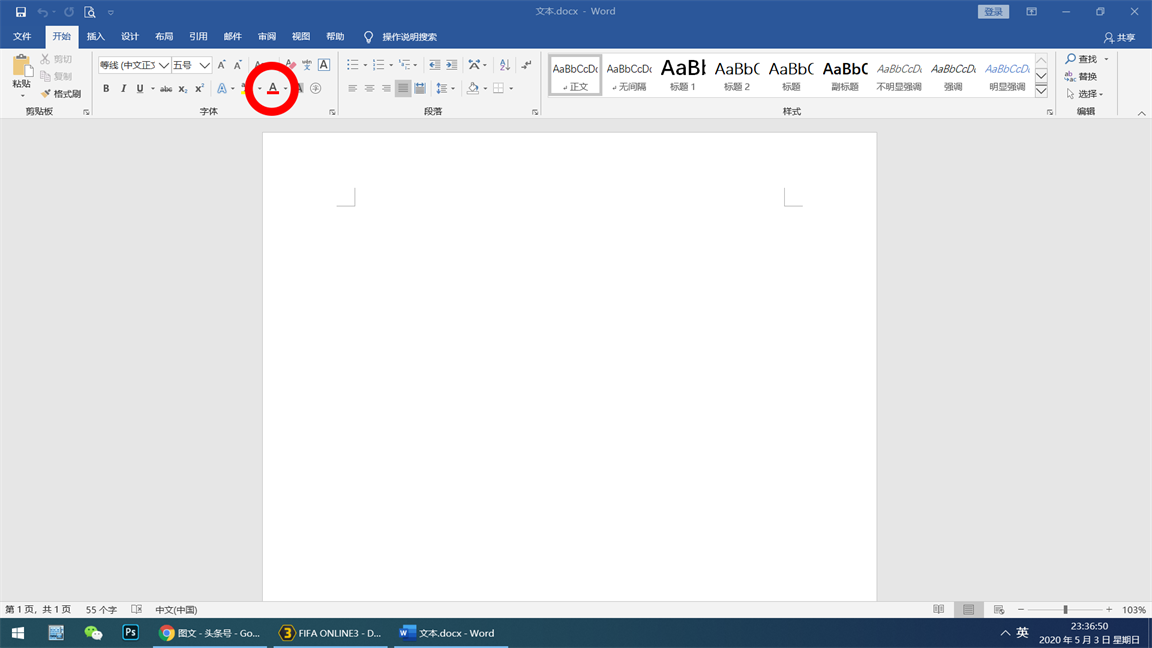Click the red font color button

(272, 89)
